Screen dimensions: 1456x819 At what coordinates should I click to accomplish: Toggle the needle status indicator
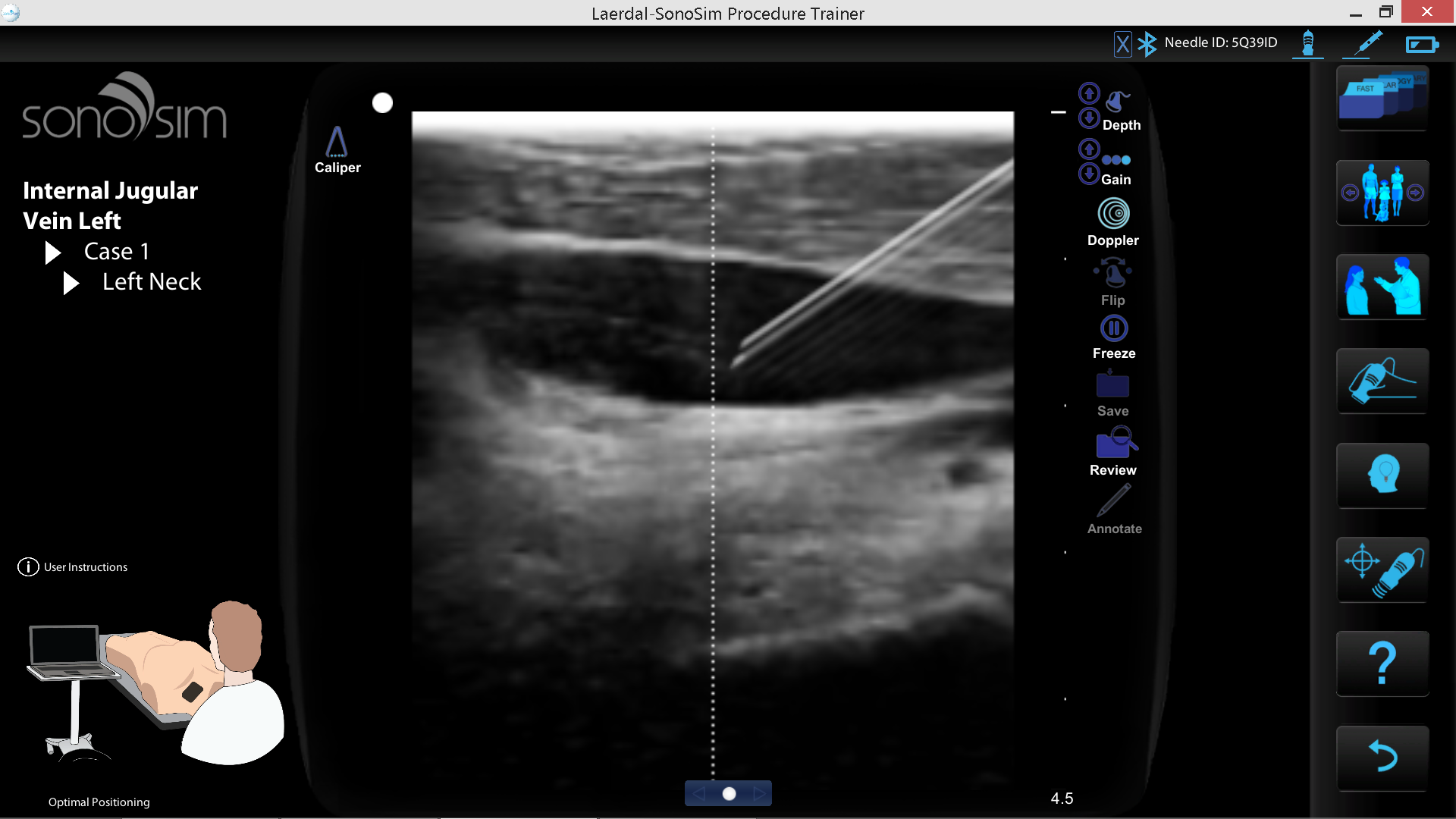point(1363,43)
